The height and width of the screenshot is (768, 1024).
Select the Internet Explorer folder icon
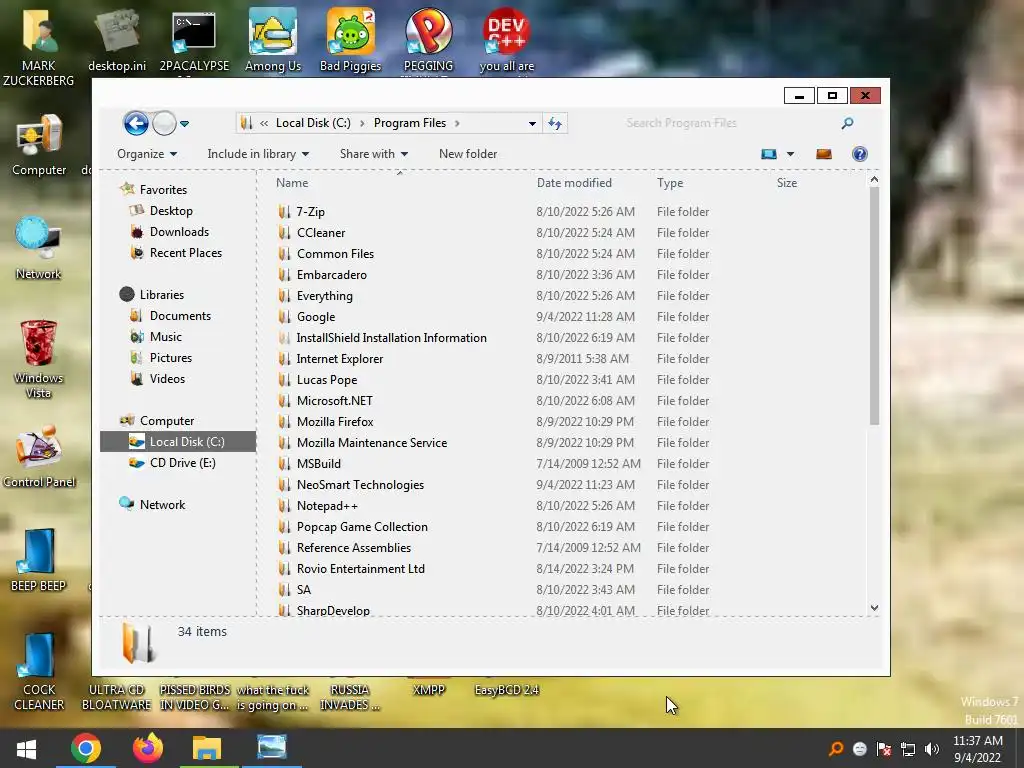click(x=284, y=359)
